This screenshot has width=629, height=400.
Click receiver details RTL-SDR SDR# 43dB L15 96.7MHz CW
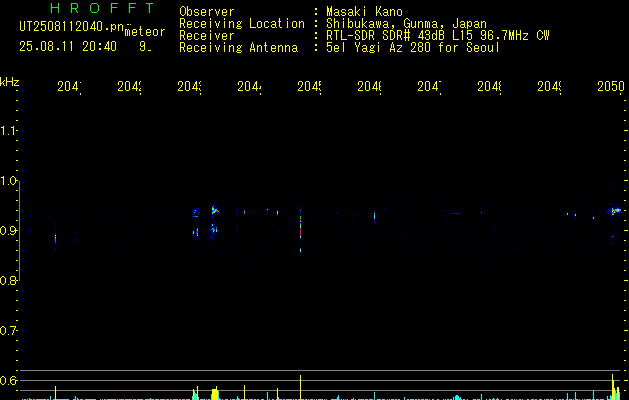(438, 36)
